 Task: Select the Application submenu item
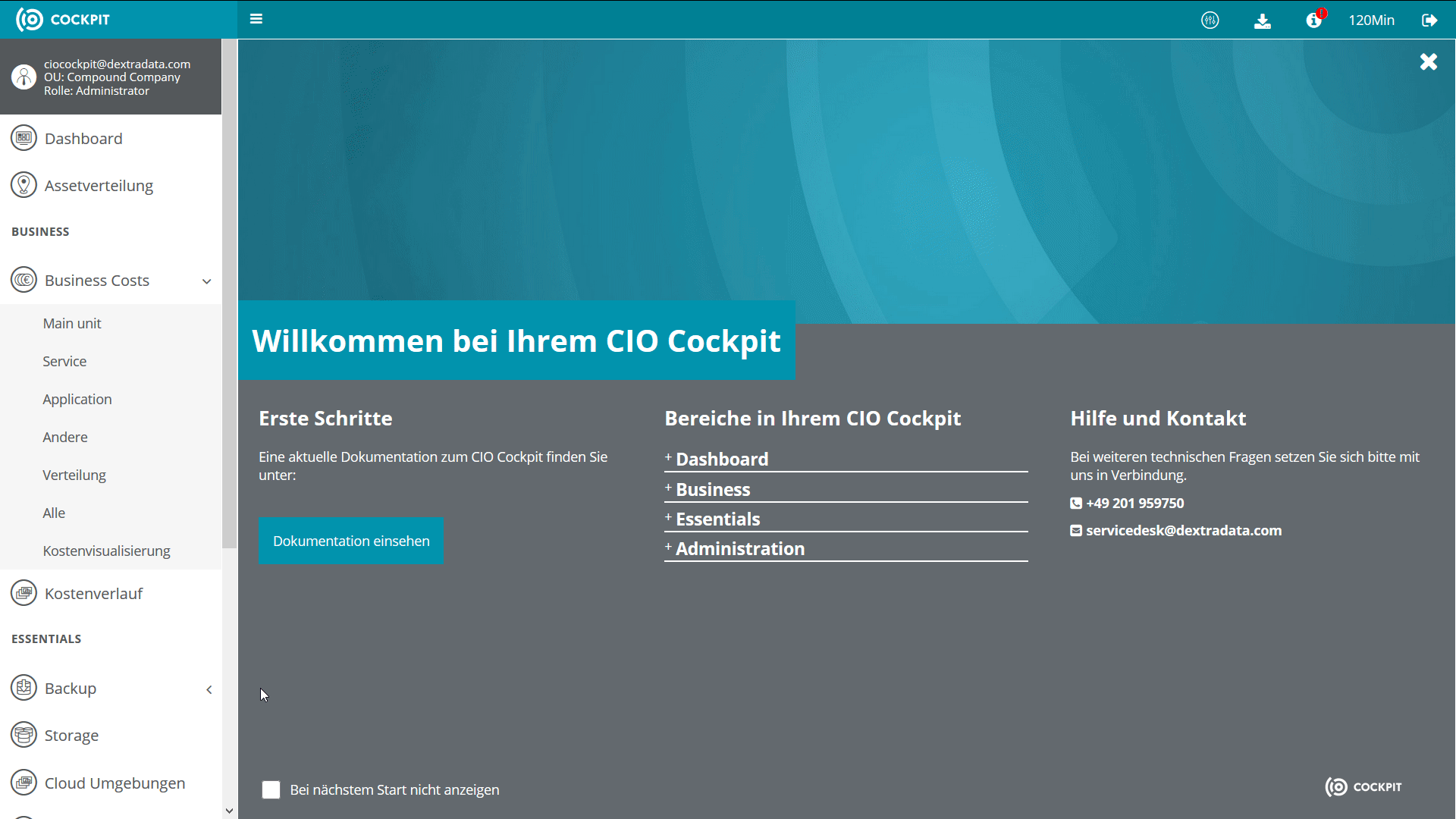pos(77,400)
